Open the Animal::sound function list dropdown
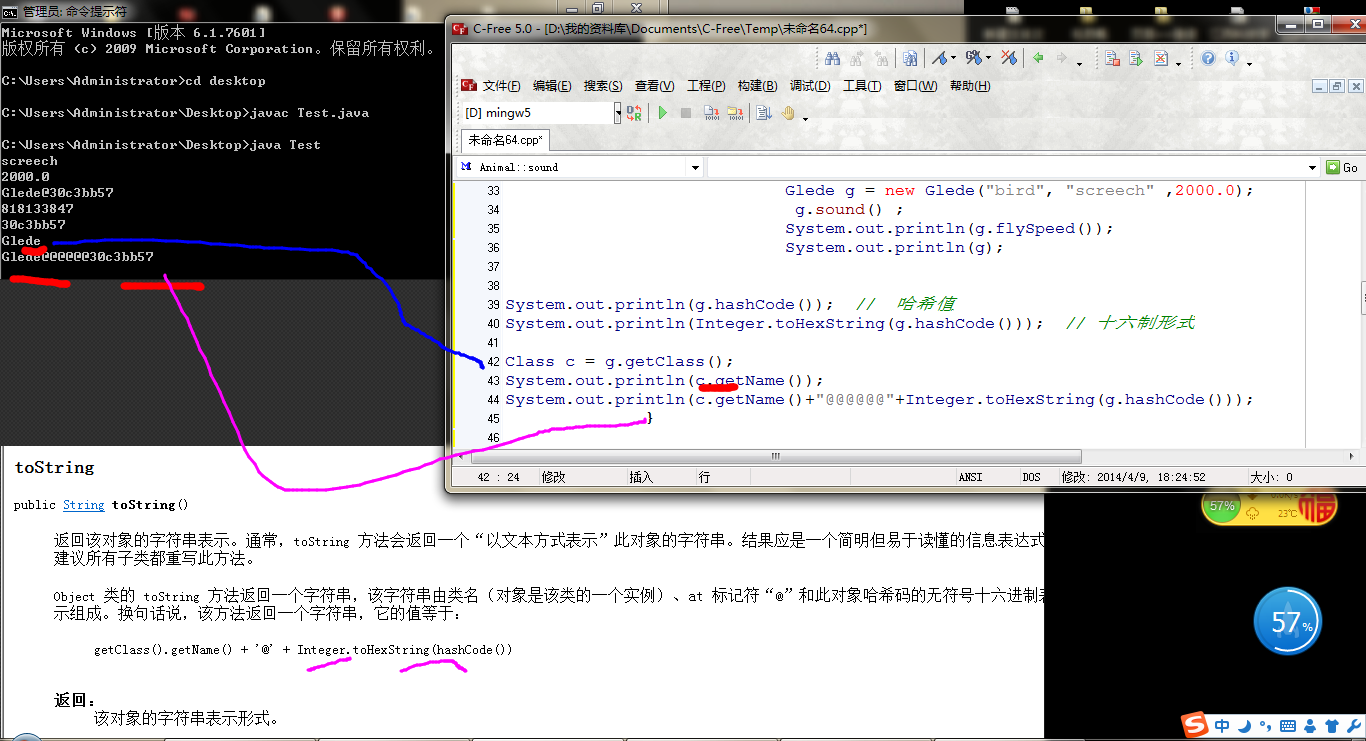 (694, 167)
